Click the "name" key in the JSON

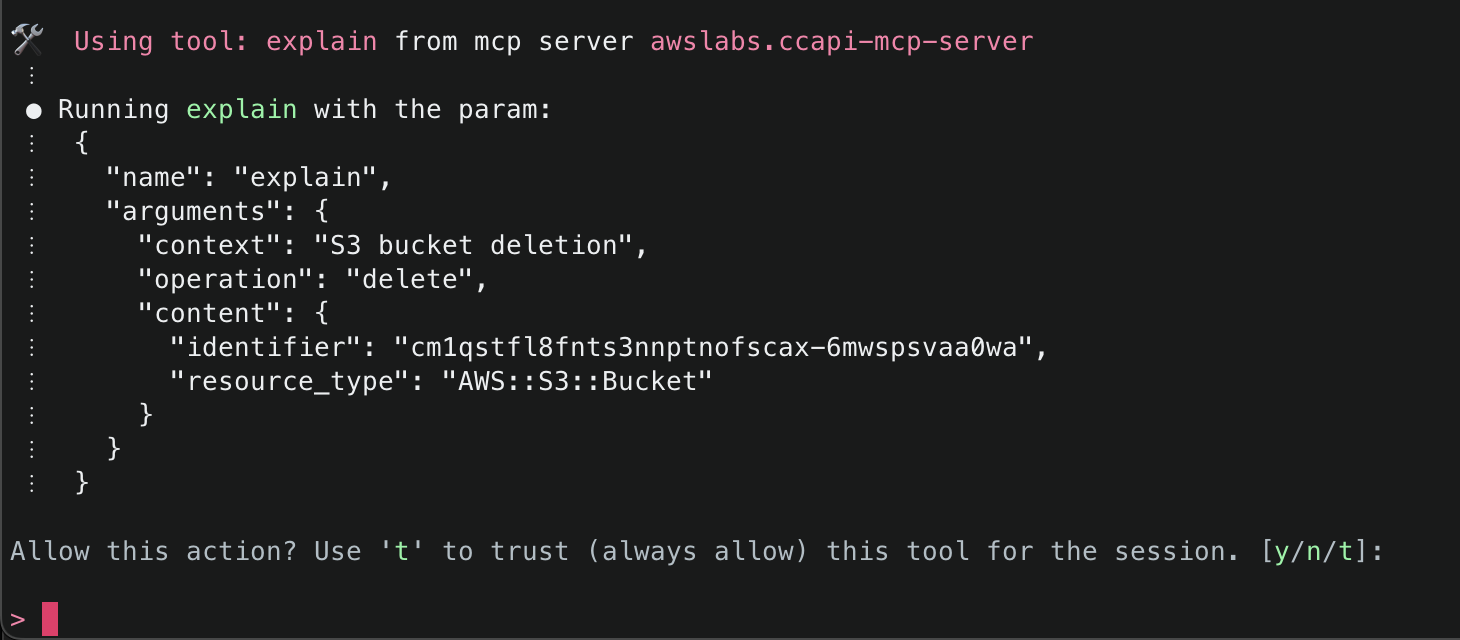point(154,177)
